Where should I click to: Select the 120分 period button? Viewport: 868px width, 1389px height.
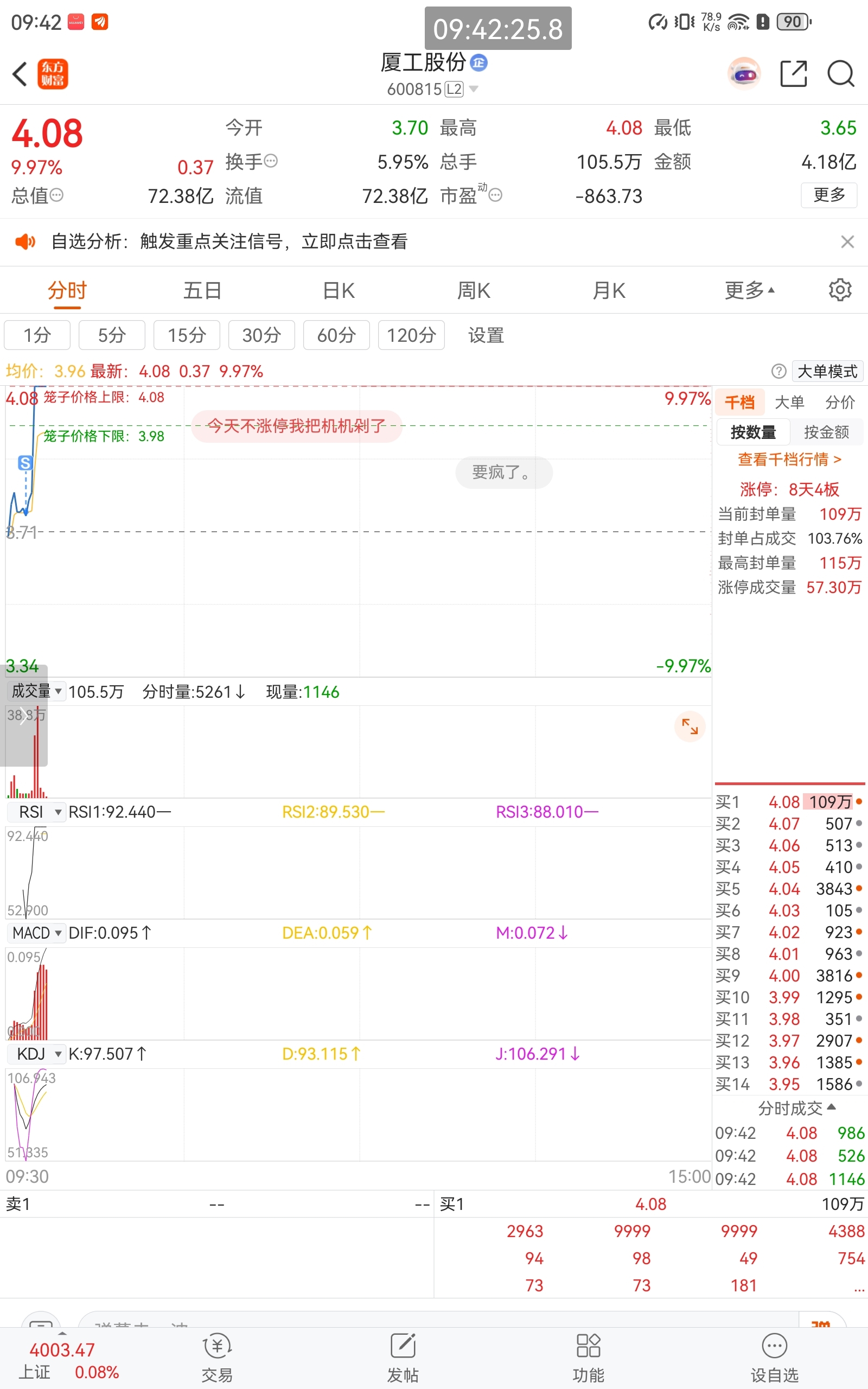pyautogui.click(x=411, y=335)
